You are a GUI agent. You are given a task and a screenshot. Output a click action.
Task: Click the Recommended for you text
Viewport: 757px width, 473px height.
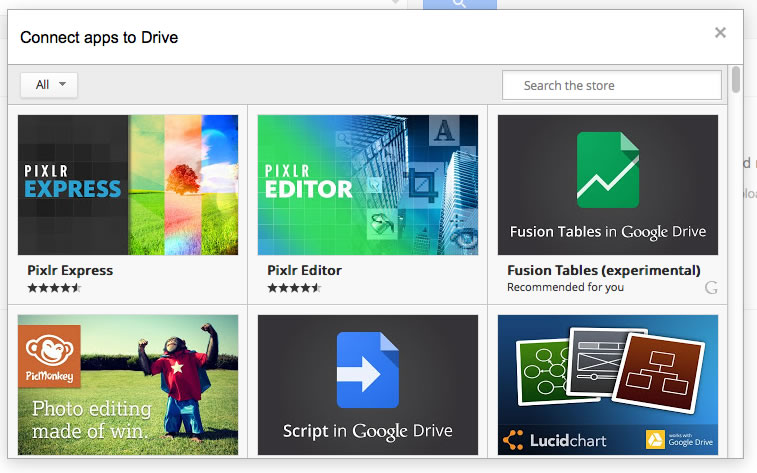point(565,287)
